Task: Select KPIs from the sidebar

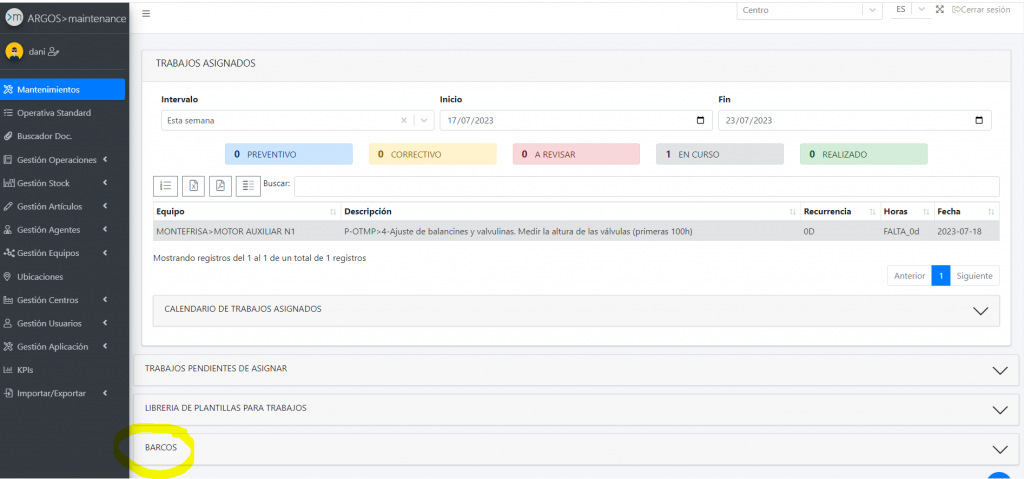Action: coord(25,370)
